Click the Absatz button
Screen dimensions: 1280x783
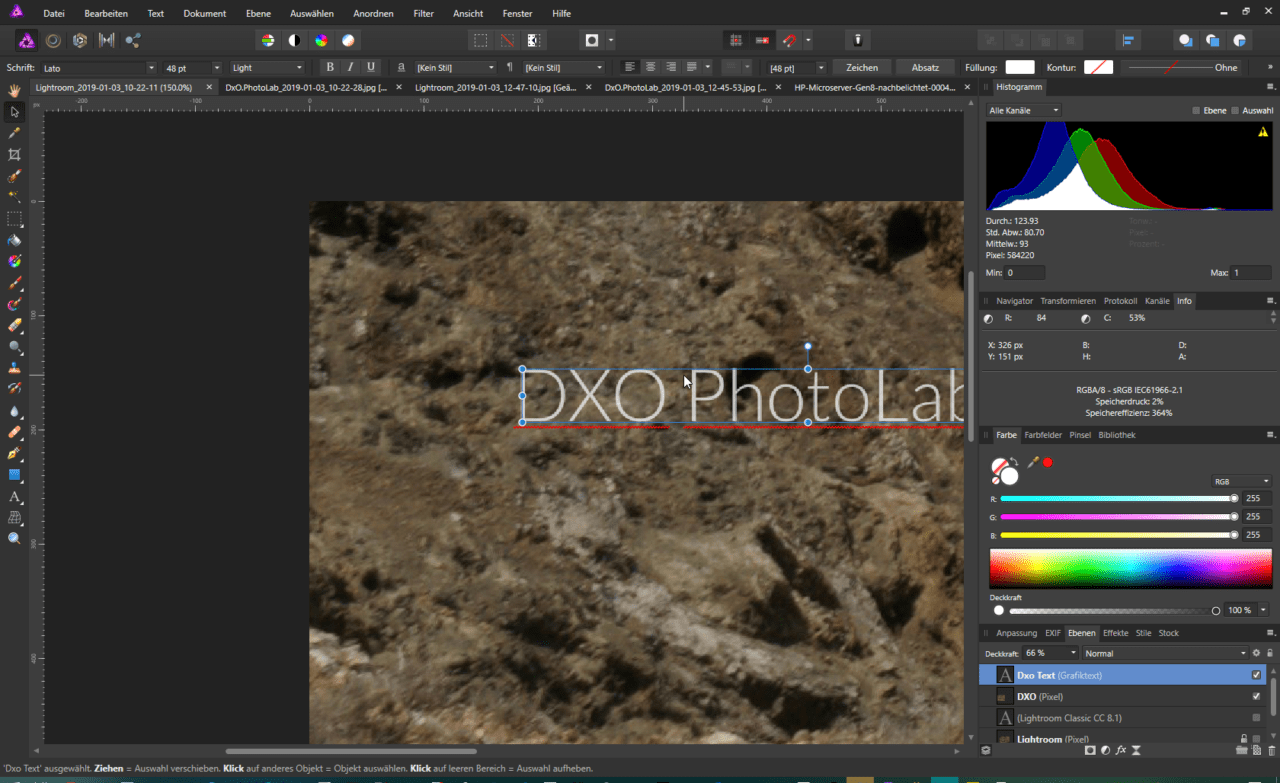point(925,68)
